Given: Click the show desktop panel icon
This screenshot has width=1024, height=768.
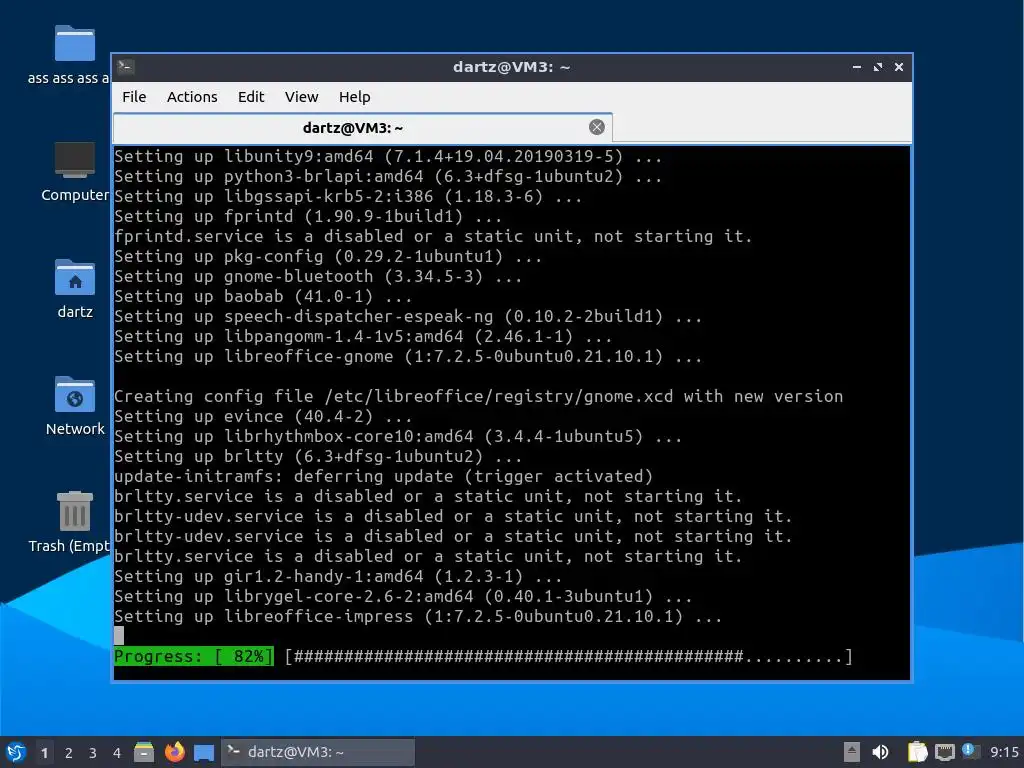Looking at the screenshot, I should pyautogui.click(x=204, y=753).
